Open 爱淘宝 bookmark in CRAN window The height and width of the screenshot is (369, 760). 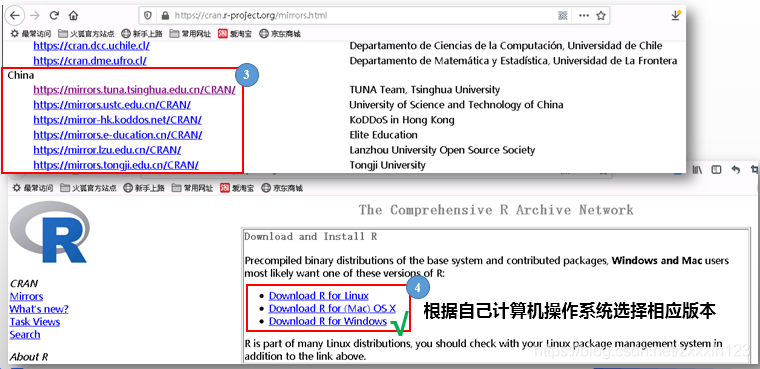pyautogui.click(x=237, y=188)
